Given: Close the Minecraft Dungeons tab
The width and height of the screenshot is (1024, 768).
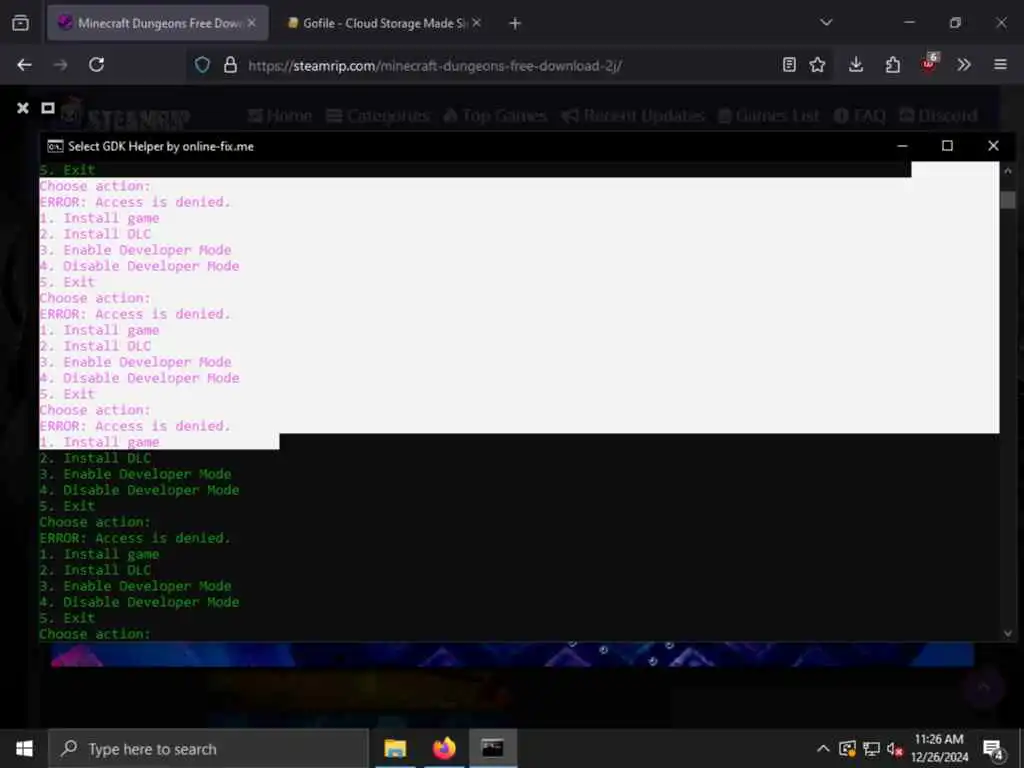Looking at the screenshot, I should (x=252, y=23).
